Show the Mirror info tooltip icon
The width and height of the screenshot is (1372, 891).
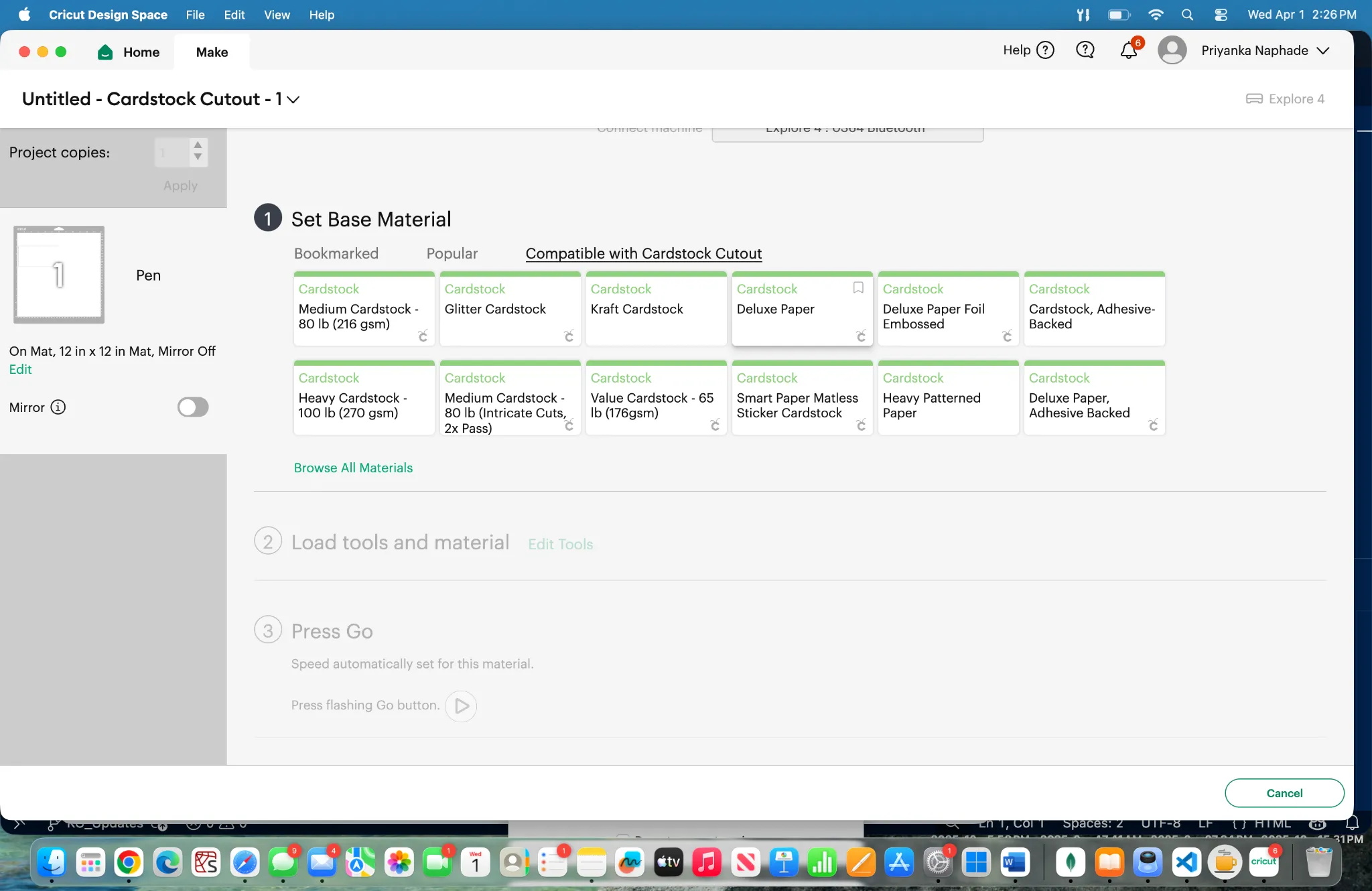pyautogui.click(x=58, y=407)
